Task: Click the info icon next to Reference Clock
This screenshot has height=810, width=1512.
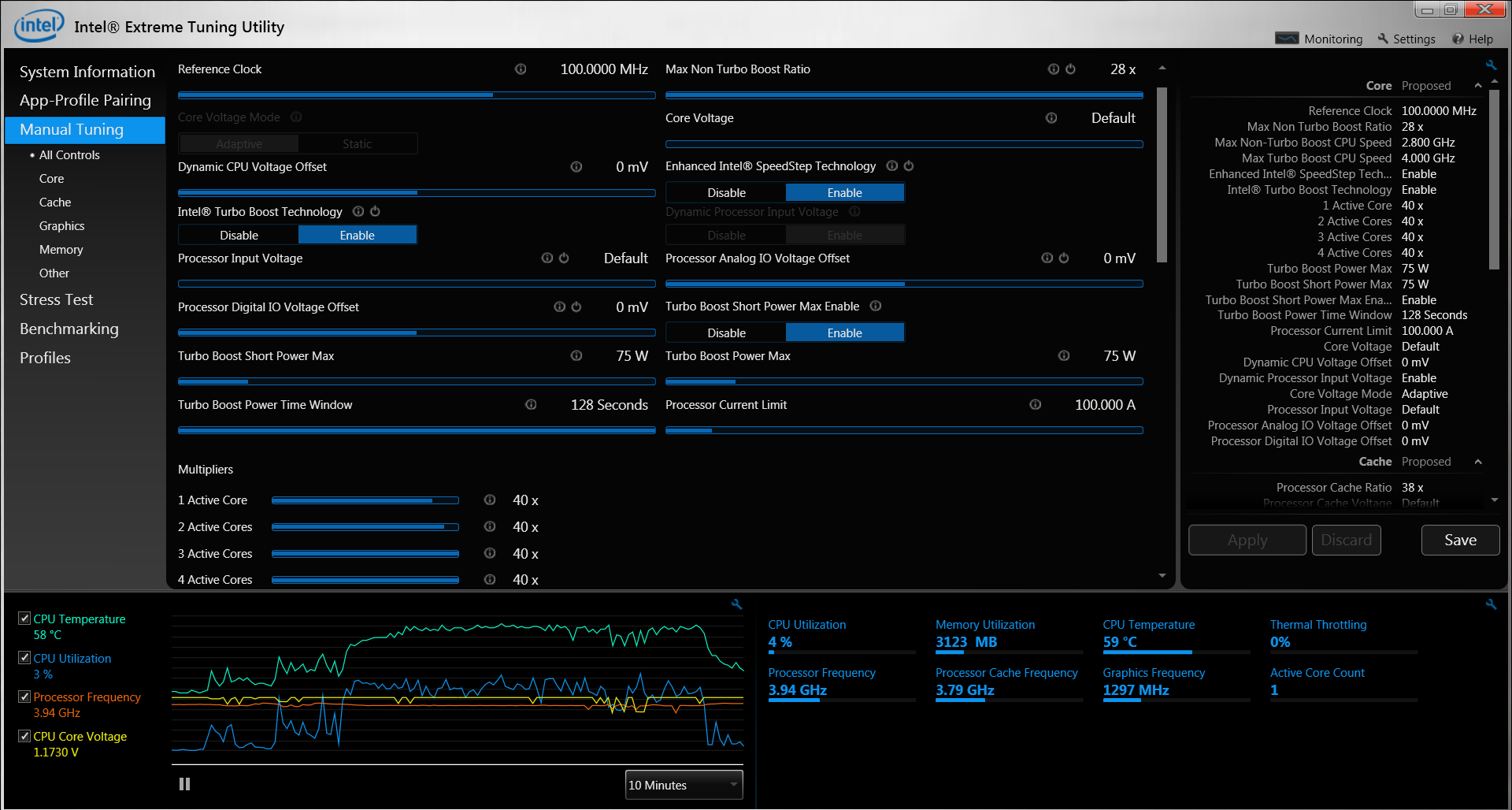Action: (521, 69)
